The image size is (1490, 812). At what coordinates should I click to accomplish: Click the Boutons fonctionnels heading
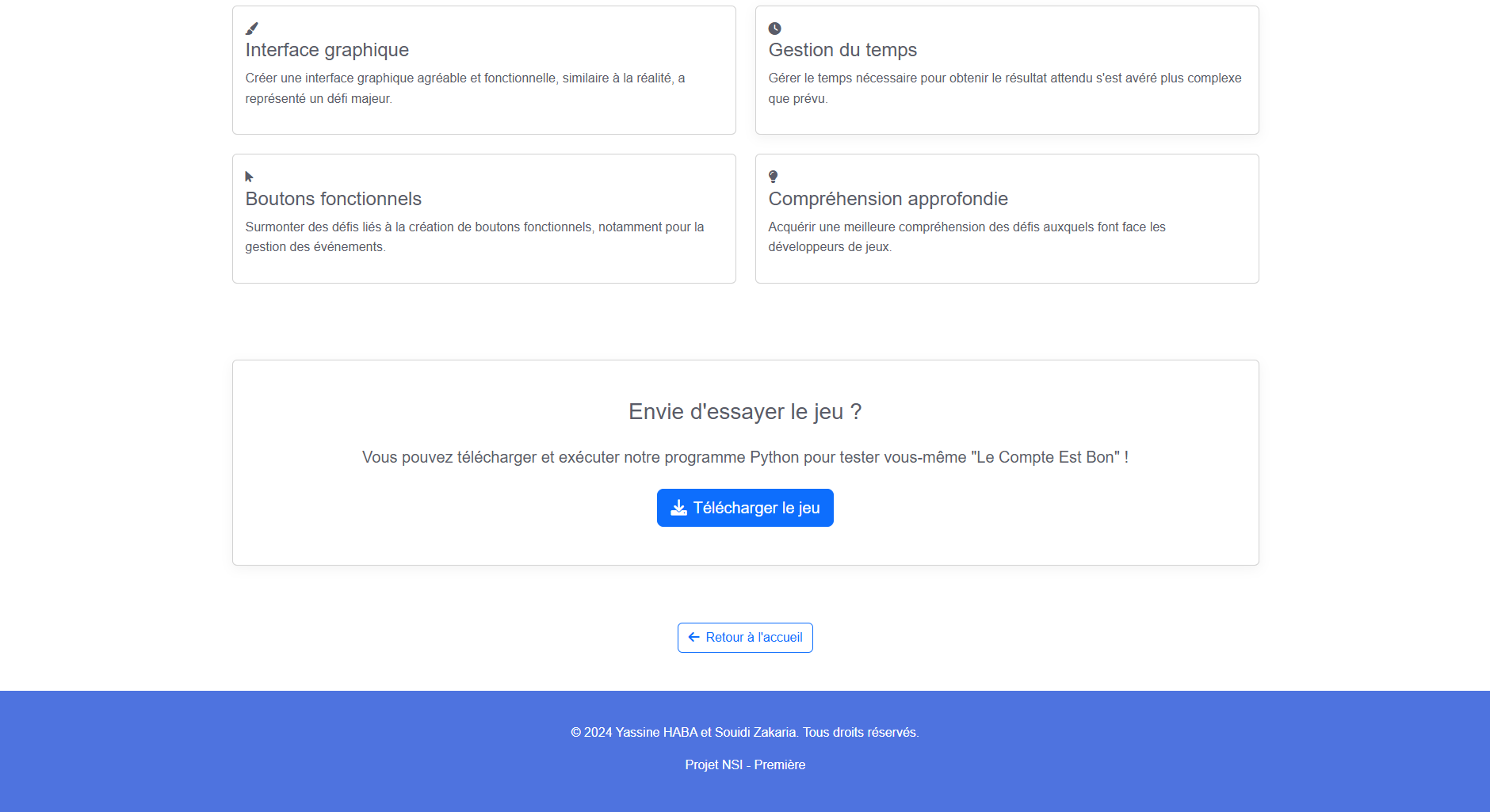pos(333,199)
